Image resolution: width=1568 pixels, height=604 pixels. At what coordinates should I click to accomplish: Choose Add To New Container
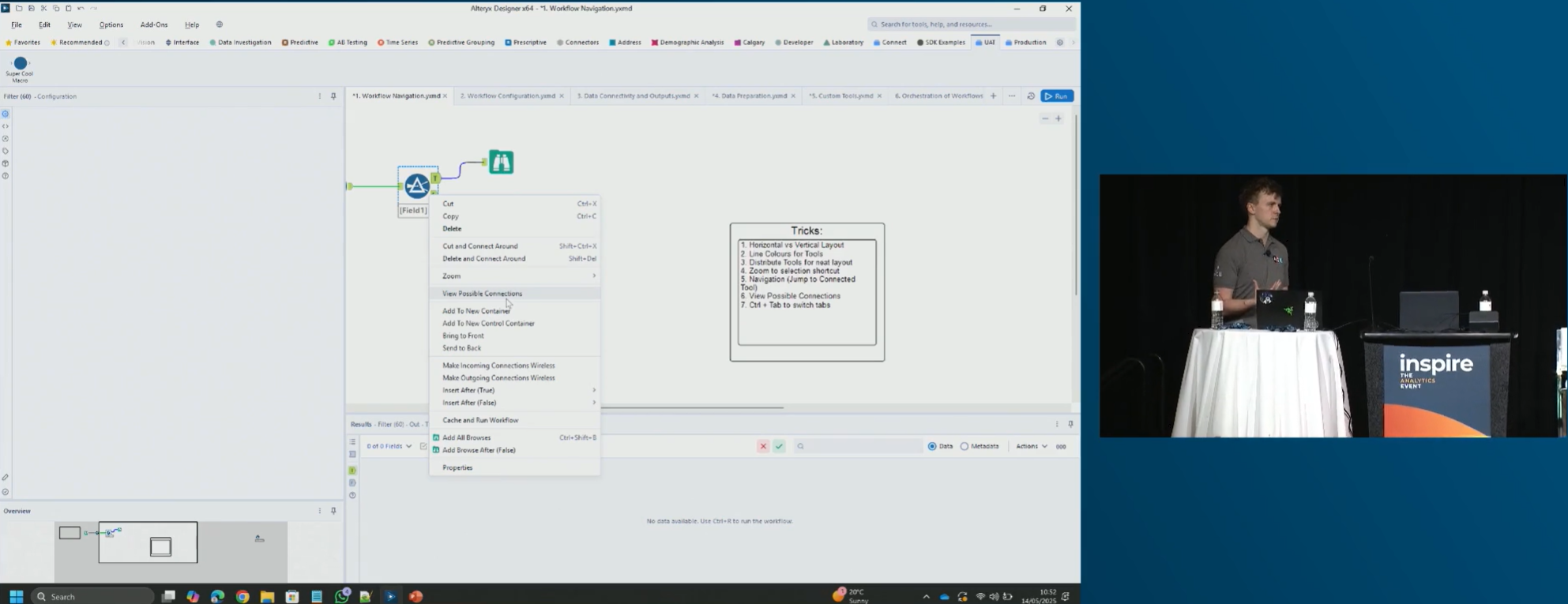pos(515,311)
